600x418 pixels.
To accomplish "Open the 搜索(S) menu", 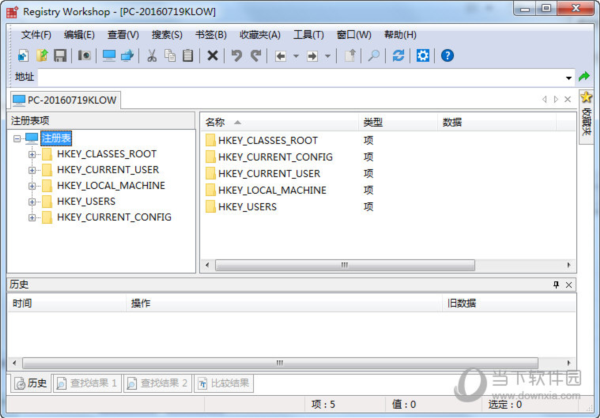I will pos(167,35).
